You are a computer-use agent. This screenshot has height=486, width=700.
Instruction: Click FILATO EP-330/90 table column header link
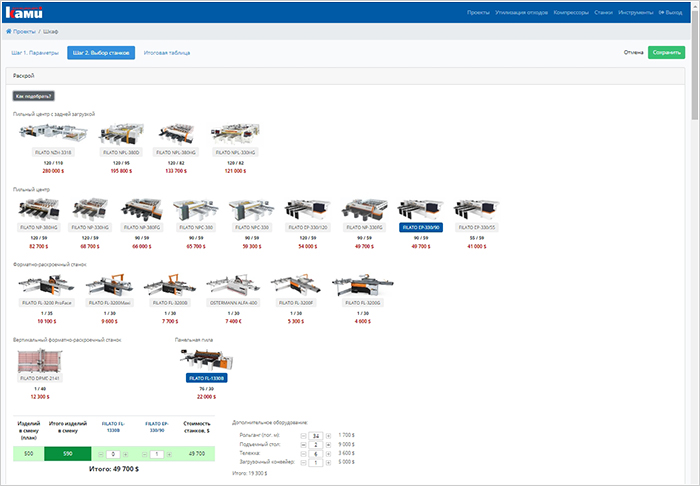pyautogui.click(x=157, y=427)
